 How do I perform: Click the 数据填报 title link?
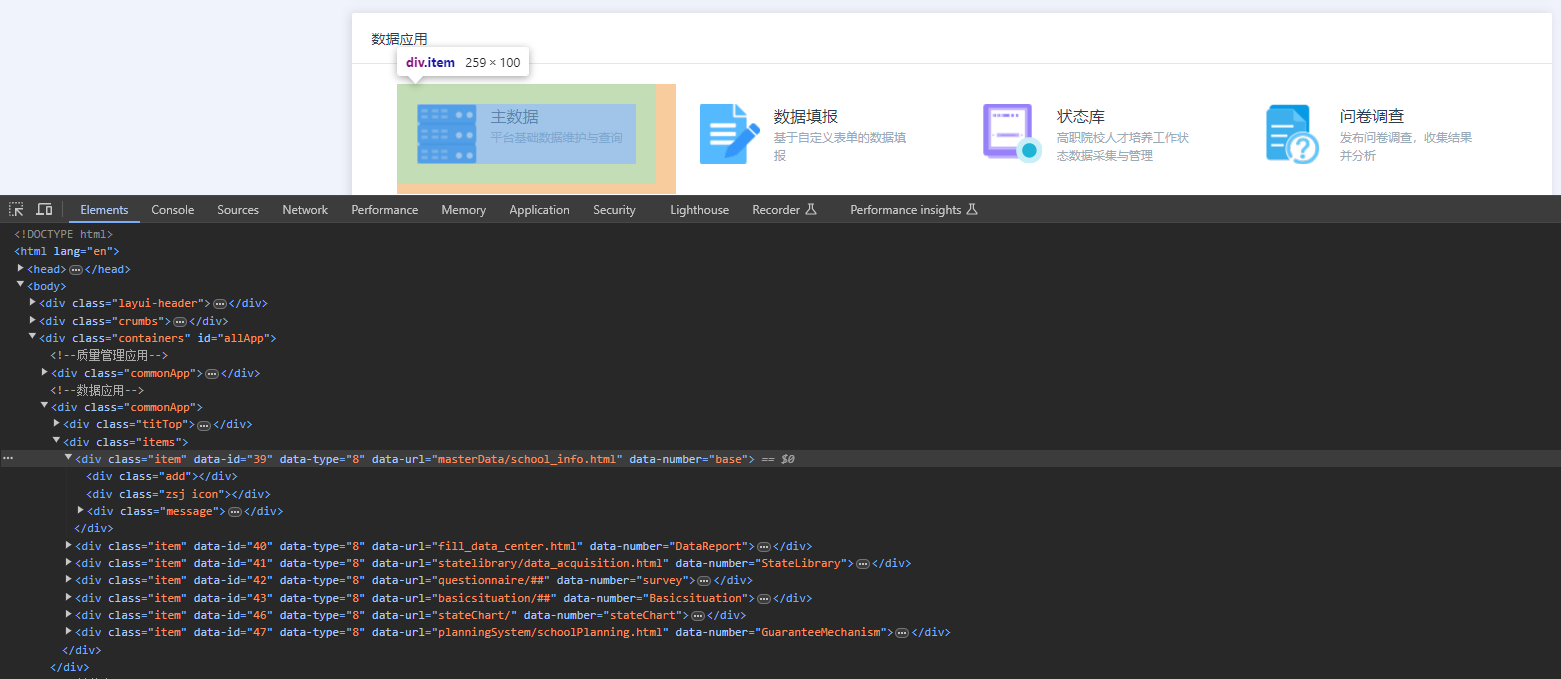tap(805, 117)
